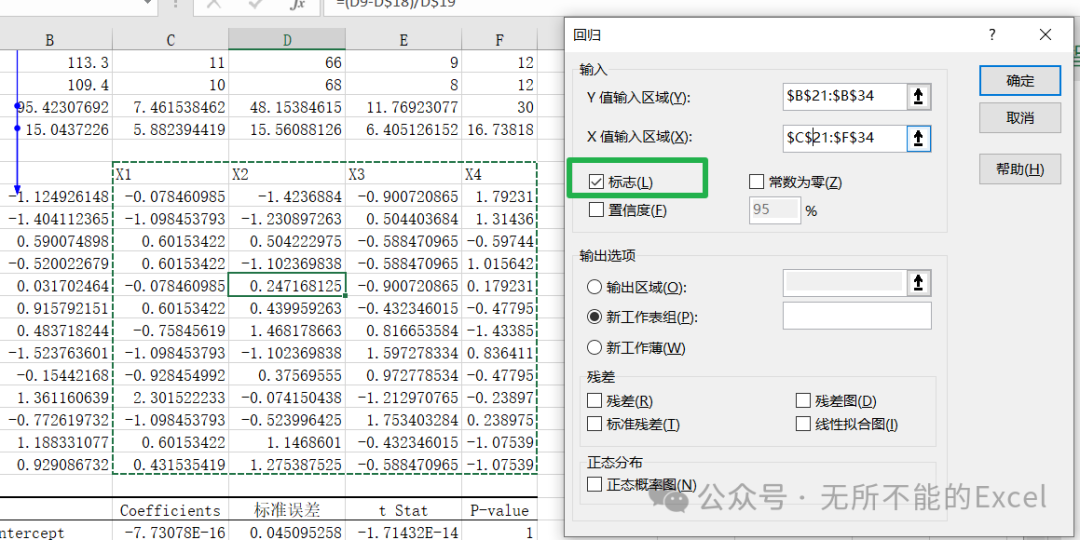Screen dimensions: 1080x540
Task: Select cell containing 1.275387525
Action: click(x=287, y=463)
